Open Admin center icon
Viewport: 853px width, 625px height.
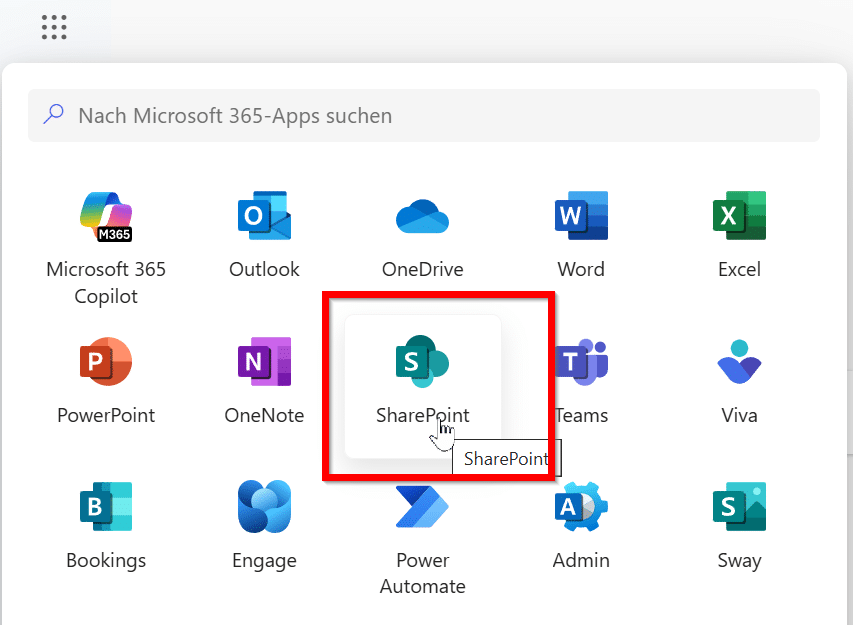pos(581,506)
